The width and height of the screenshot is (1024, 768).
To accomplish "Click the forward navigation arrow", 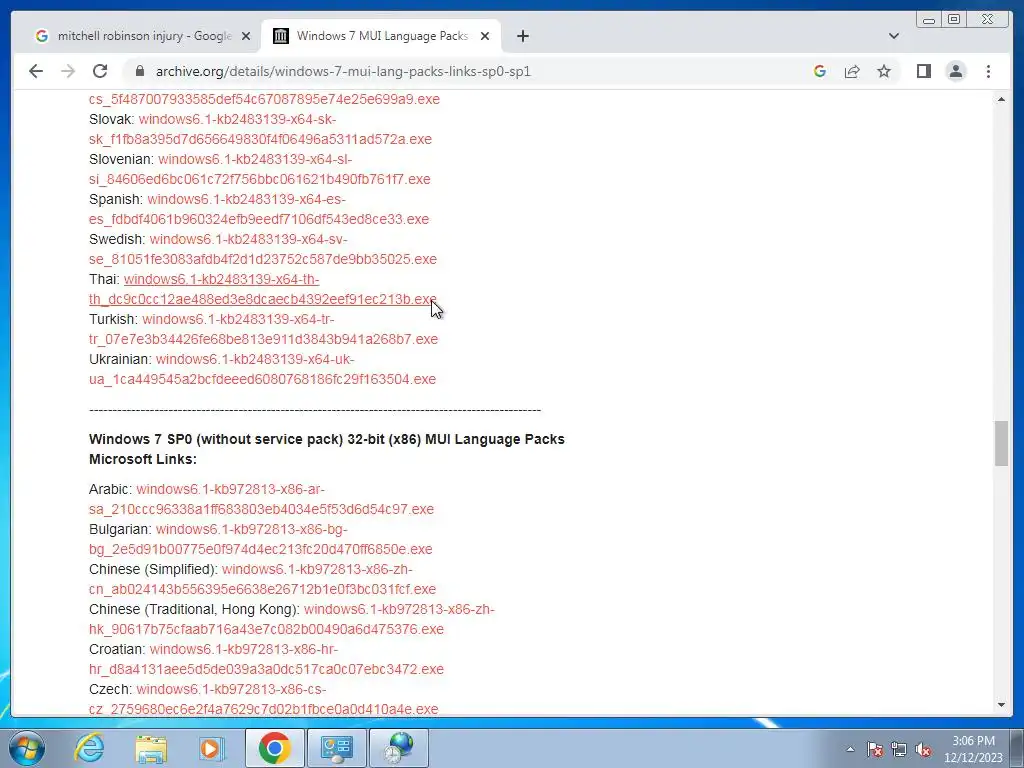I will pos(68,71).
